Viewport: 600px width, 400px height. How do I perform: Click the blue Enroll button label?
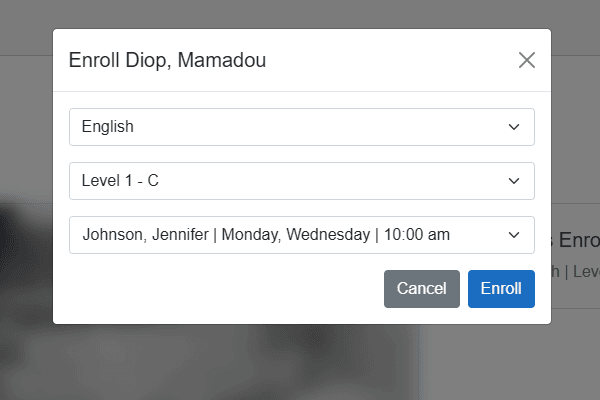tap(501, 289)
